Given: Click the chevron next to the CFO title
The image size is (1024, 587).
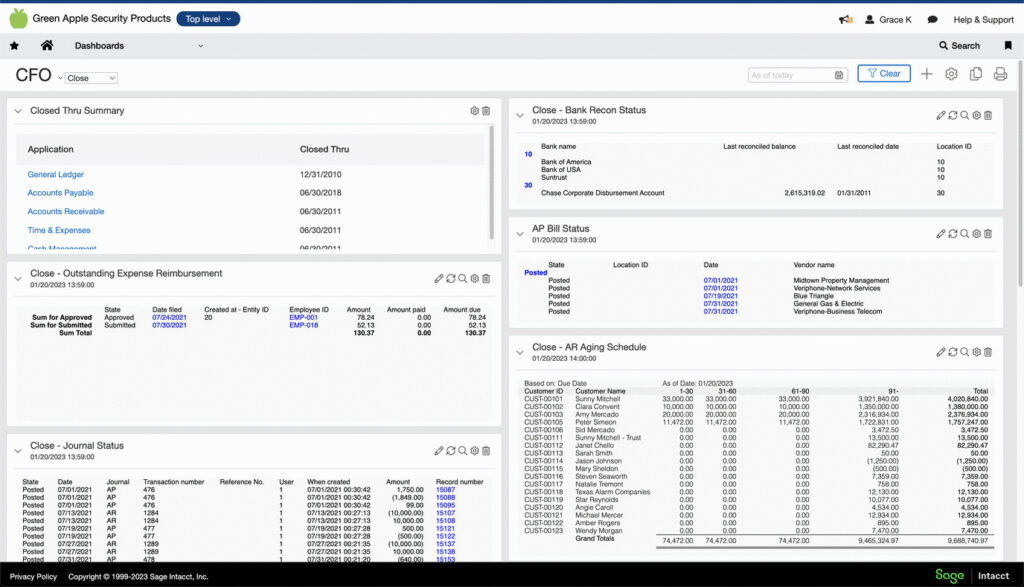Looking at the screenshot, I should tap(59, 78).
